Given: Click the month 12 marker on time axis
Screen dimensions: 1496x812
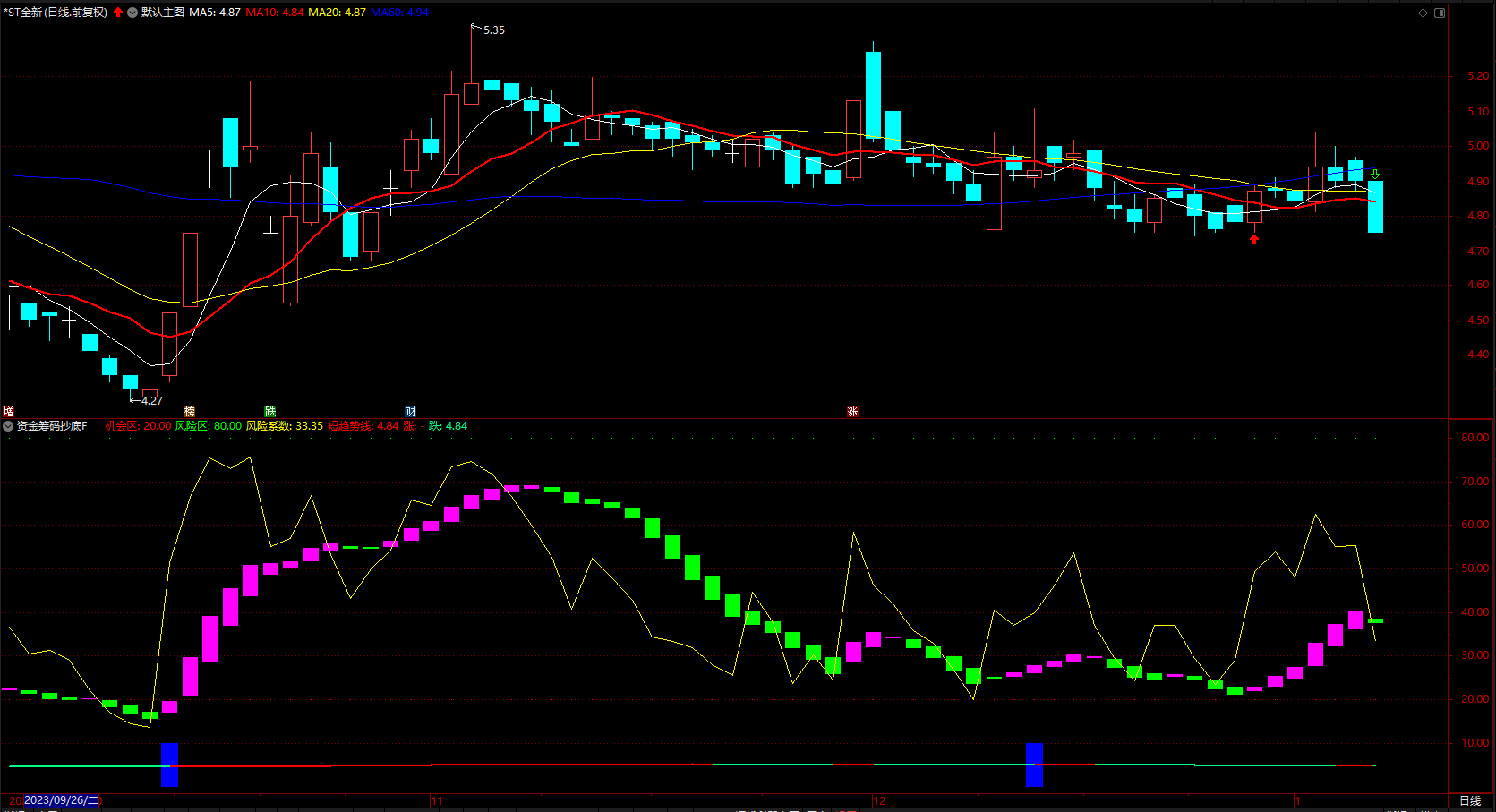Looking at the screenshot, I should click(x=879, y=801).
